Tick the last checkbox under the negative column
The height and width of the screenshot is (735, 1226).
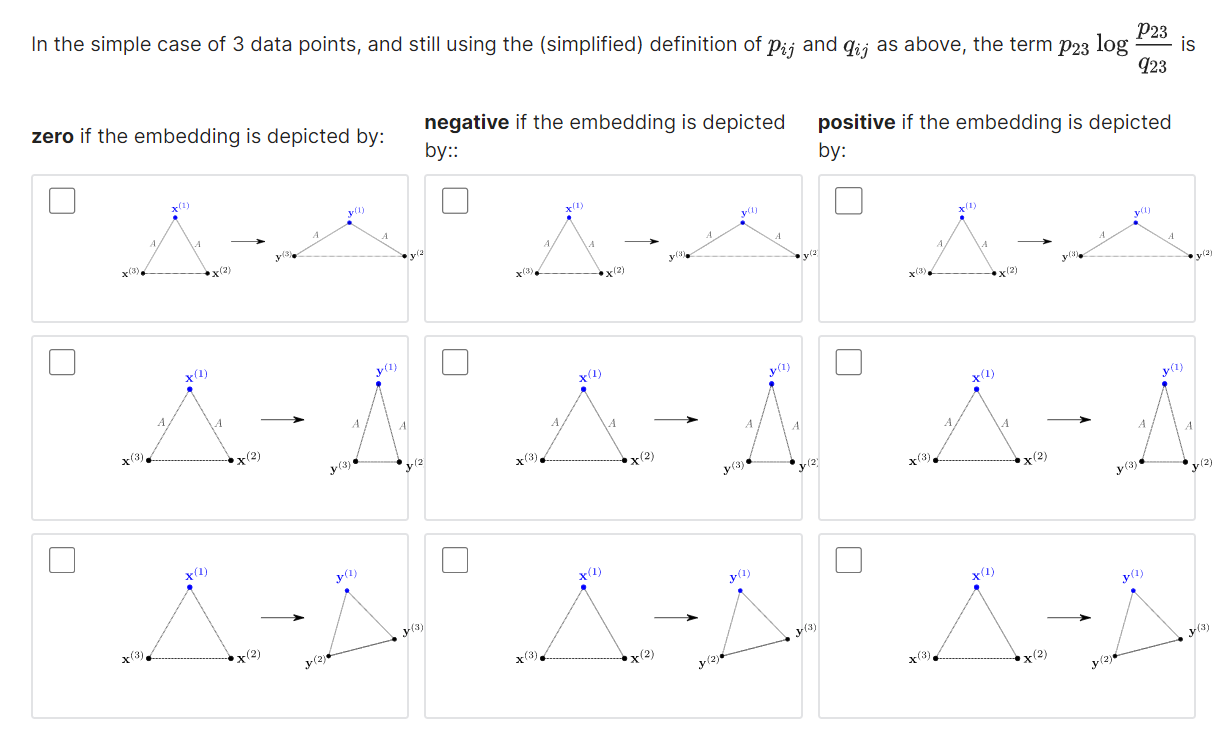(455, 560)
